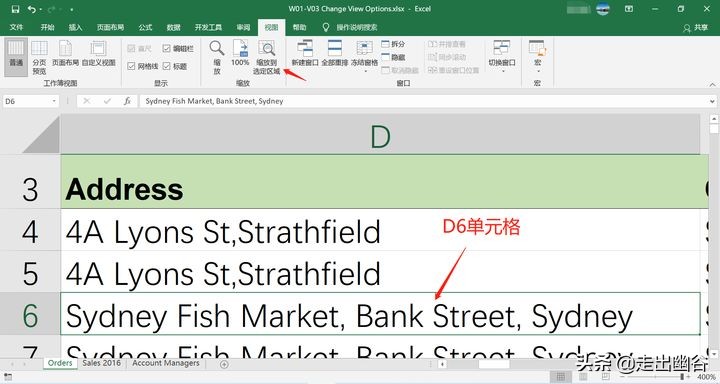Click the formula bar cancel X icon

click(x=86, y=101)
